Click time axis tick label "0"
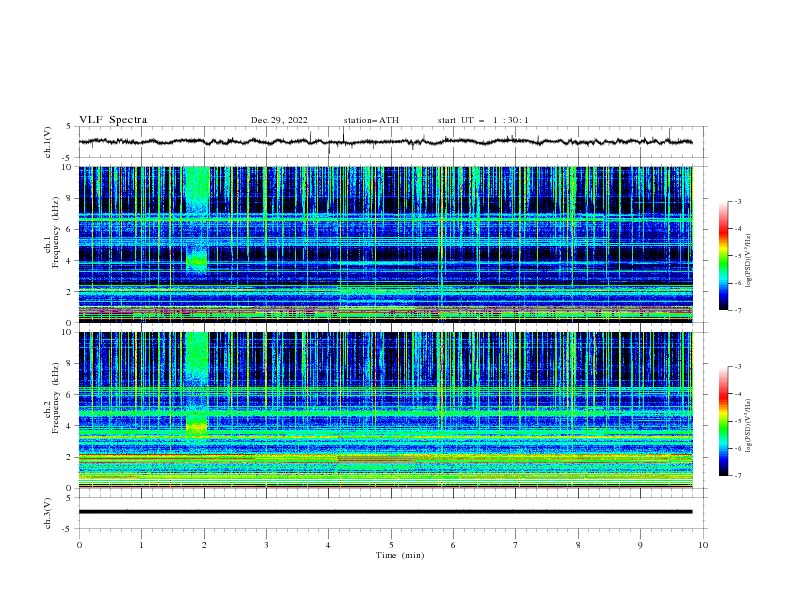This screenshot has height=612, width=792. click(x=79, y=545)
